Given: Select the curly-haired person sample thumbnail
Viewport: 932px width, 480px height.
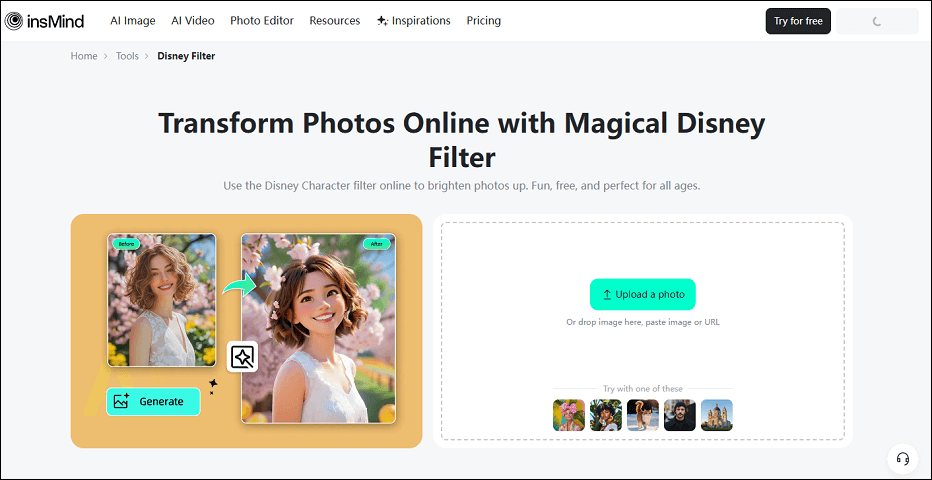Looking at the screenshot, I should click(606, 415).
